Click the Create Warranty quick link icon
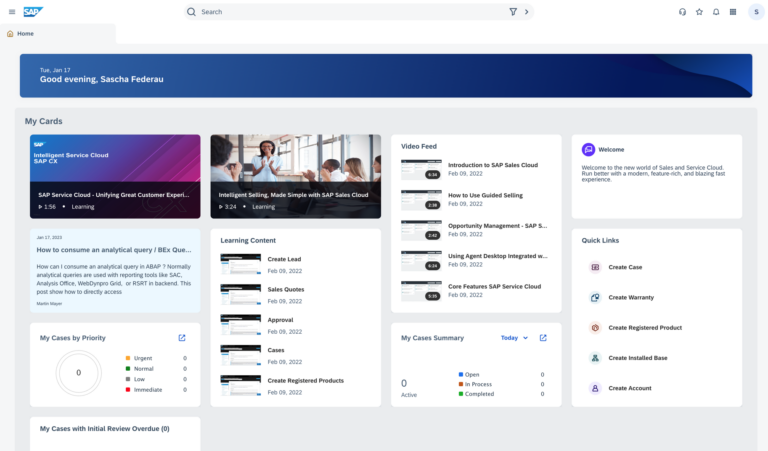 [595, 297]
